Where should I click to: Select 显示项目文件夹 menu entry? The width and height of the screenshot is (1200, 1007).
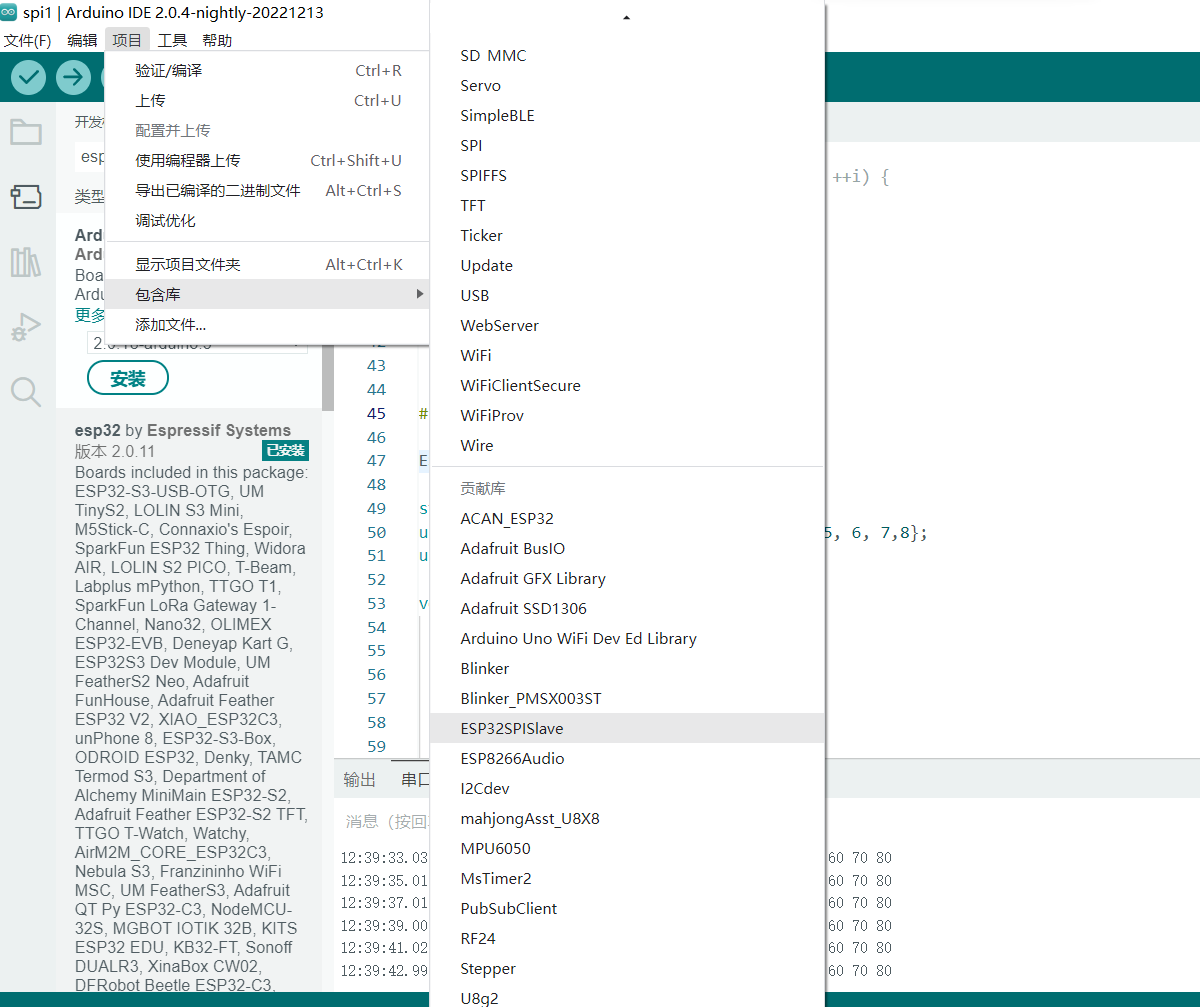pos(267,265)
